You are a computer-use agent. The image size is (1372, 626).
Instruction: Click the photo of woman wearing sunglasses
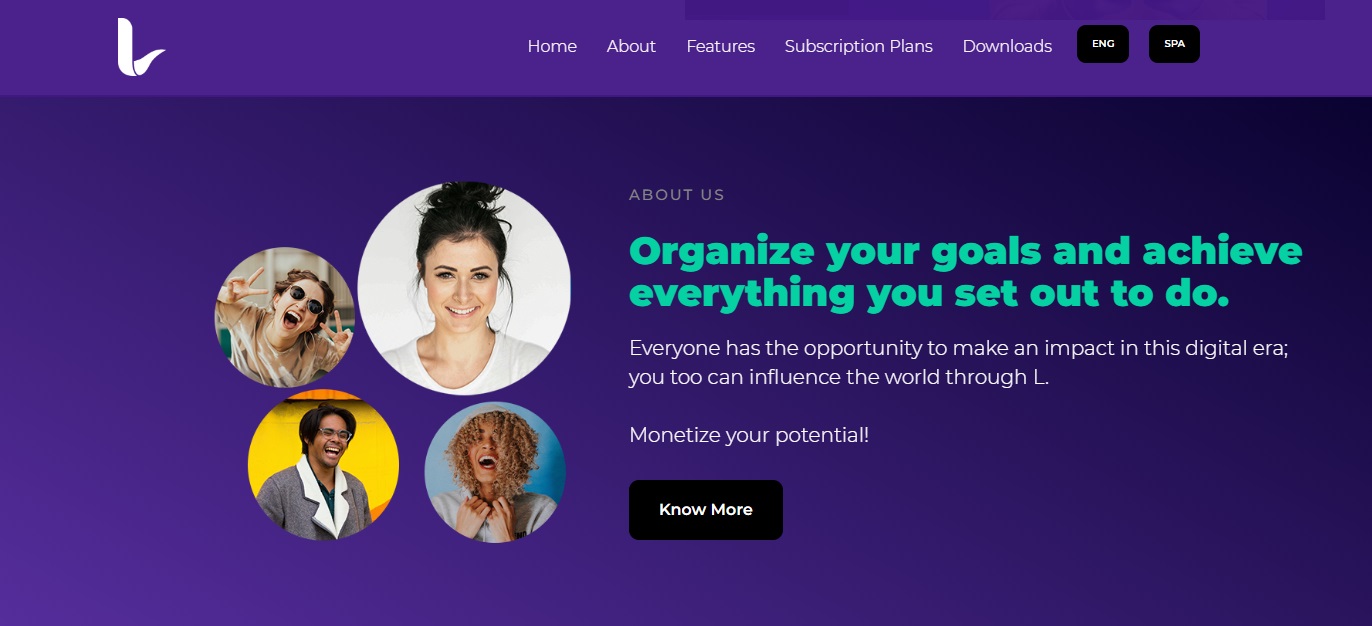pos(285,317)
